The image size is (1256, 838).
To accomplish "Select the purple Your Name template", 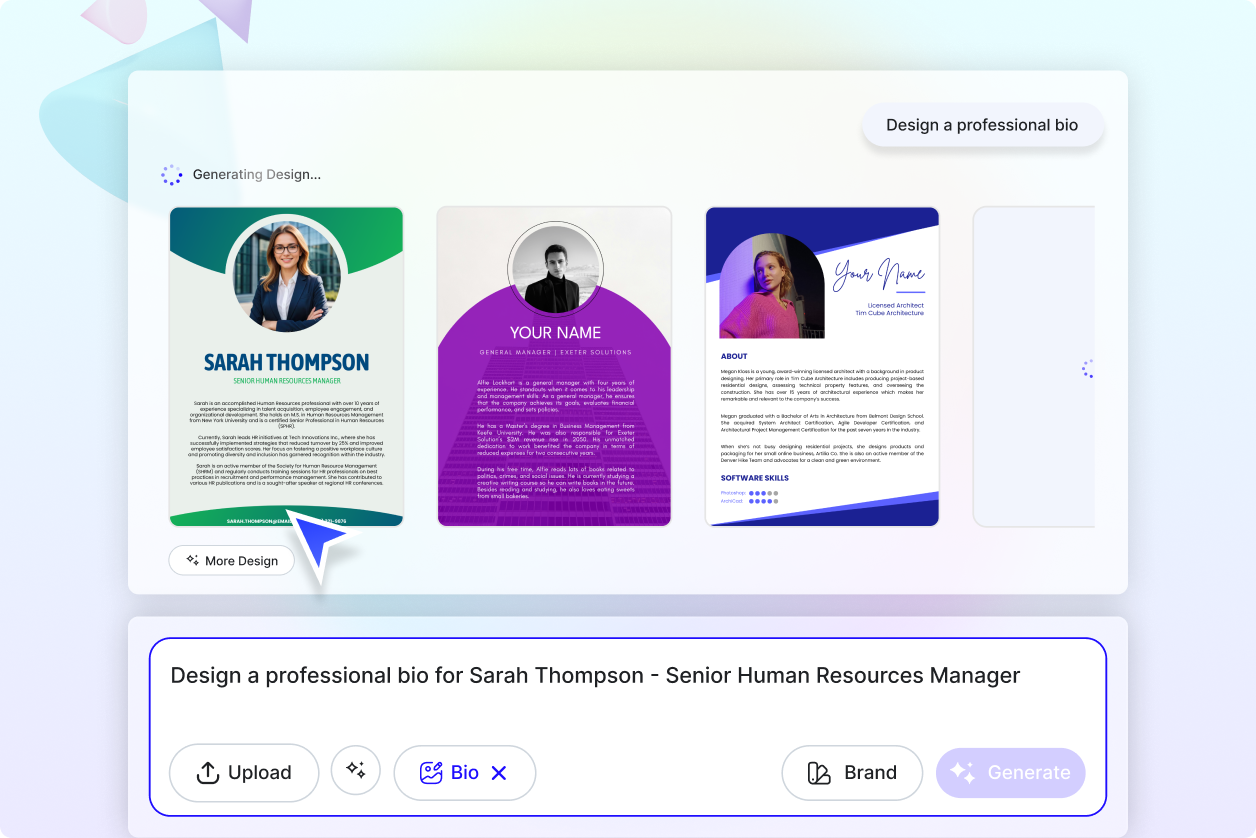I will click(554, 366).
